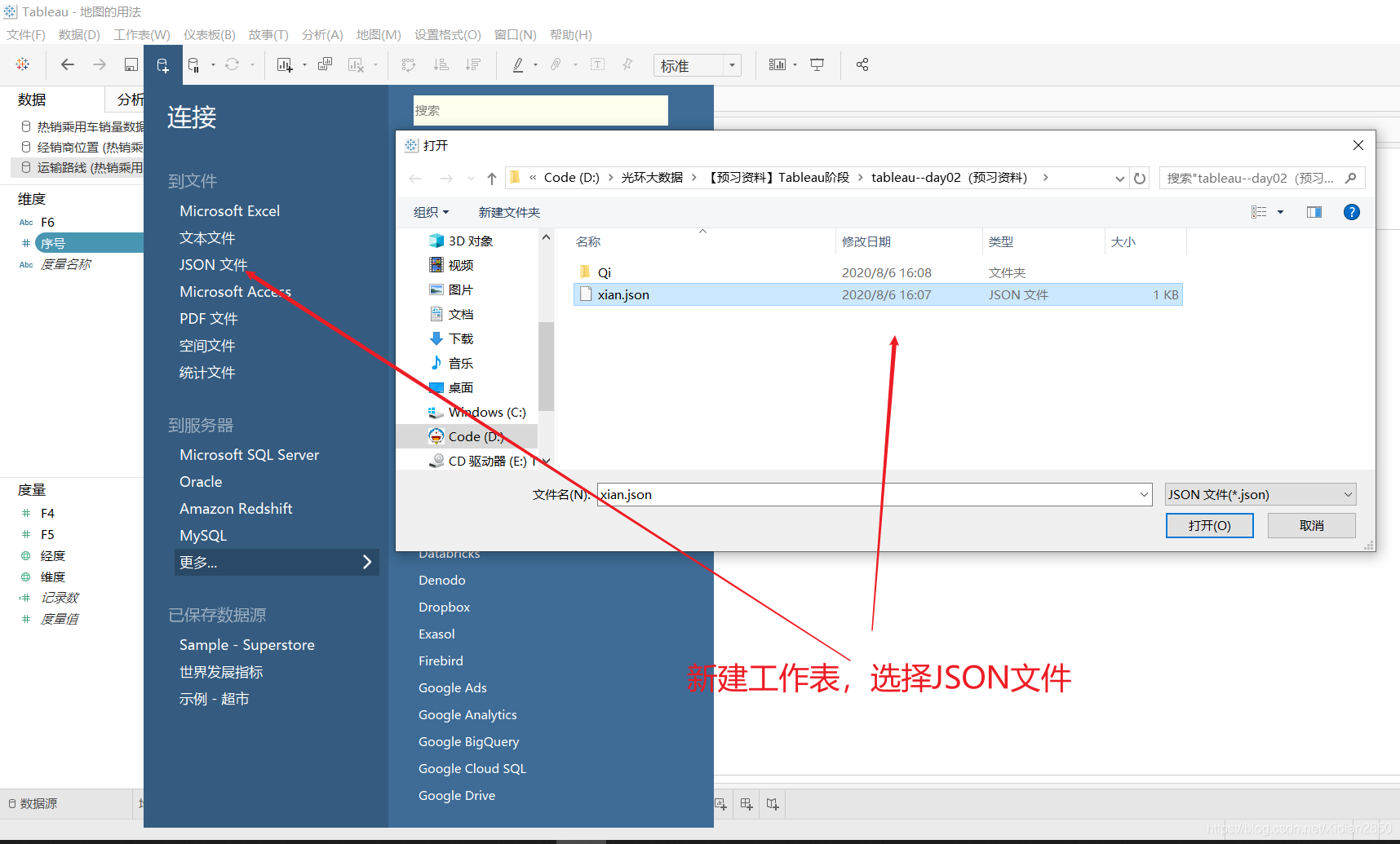Click the blue help icon in dialog
This screenshot has height=844, width=1400.
[1351, 212]
